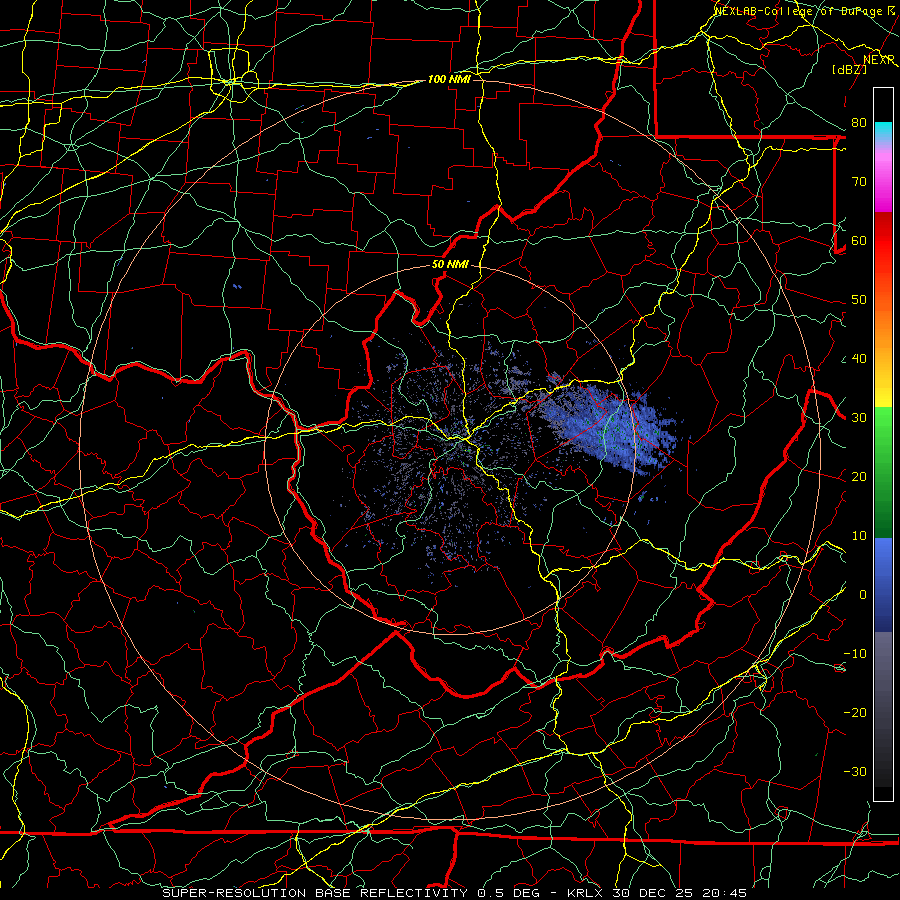
Task: Click the 30 value on the dBZ scale
Action: tap(859, 418)
